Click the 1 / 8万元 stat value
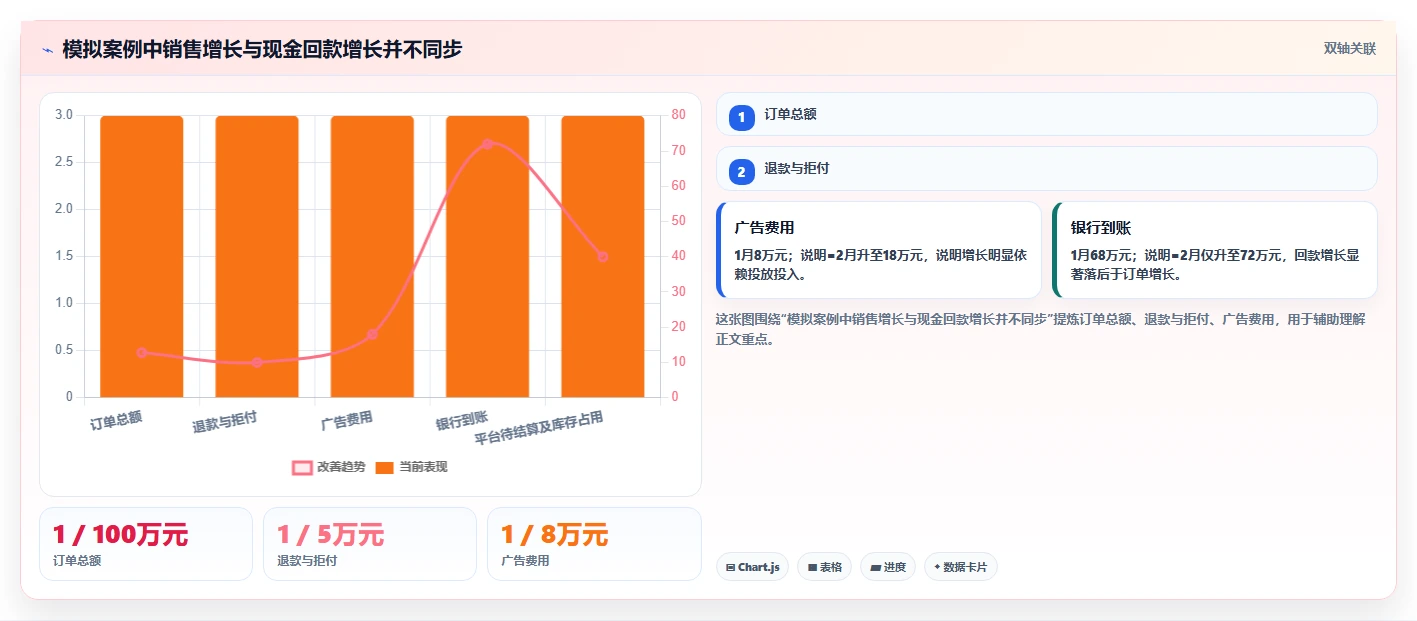This screenshot has height=621, width=1417. tap(554, 535)
